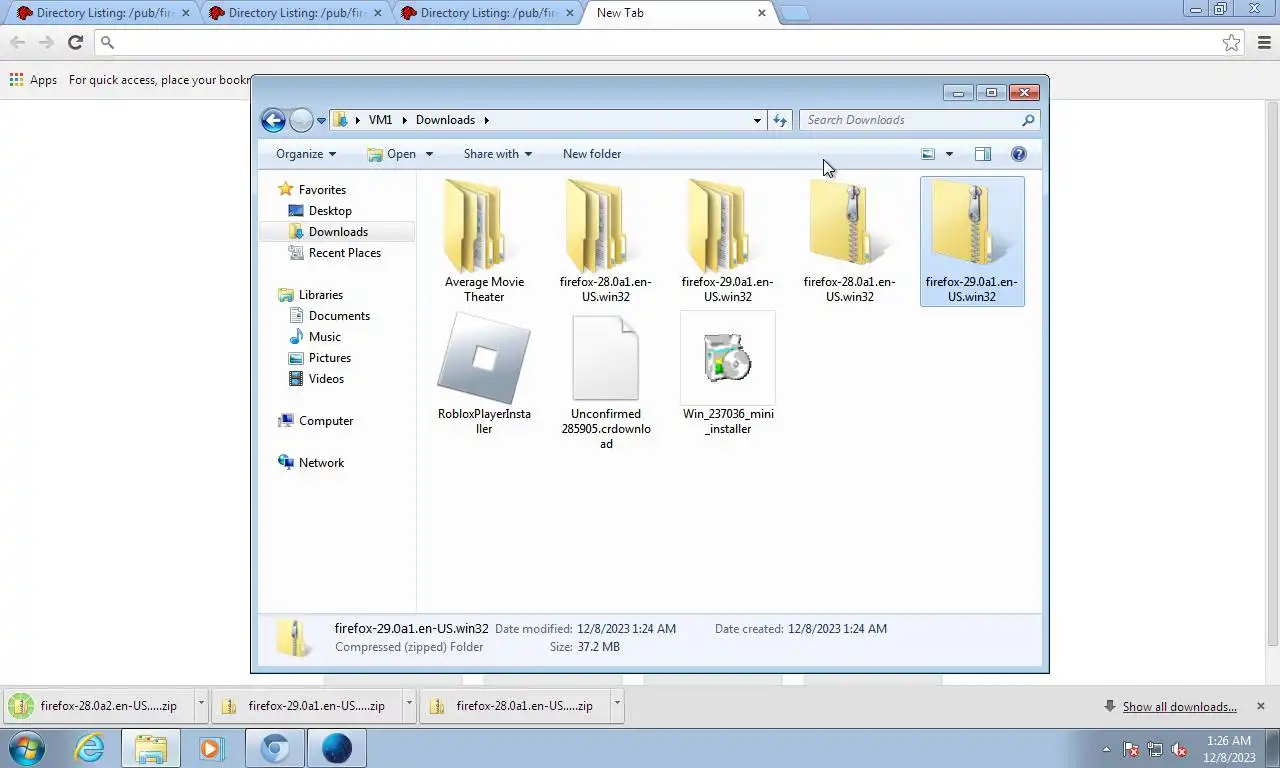Refresh the Downloads folder view
The image size is (1280, 768).
[780, 120]
